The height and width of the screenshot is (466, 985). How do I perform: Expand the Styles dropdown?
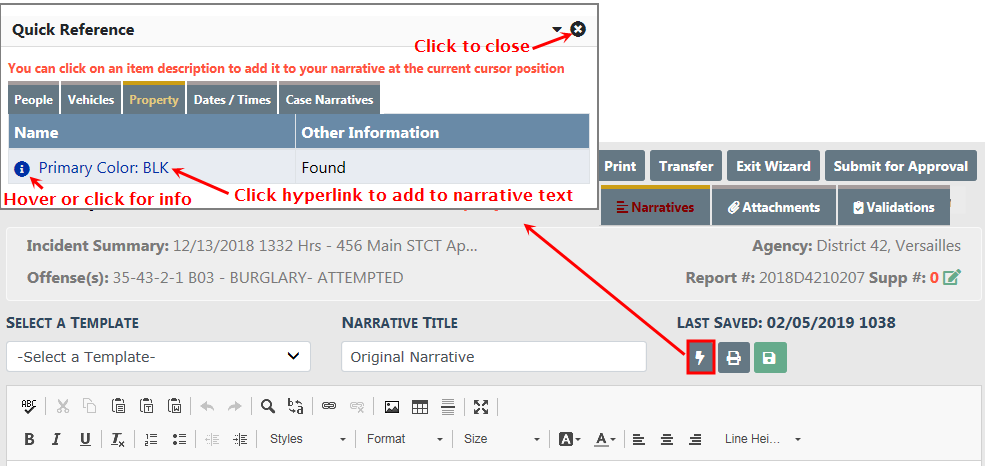[307, 439]
